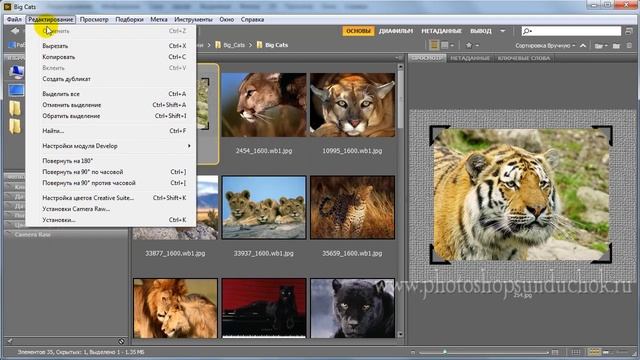
Task: Switch to МЕТАДАННЫЕ workspace
Action: pyautogui.click(x=441, y=31)
